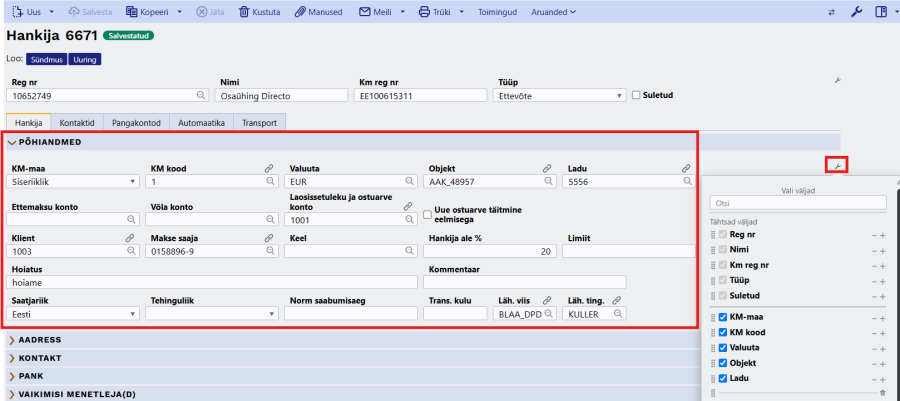This screenshot has width=900, height=401.
Task: Switch to the Pangakontod tab
Action: coord(137,123)
